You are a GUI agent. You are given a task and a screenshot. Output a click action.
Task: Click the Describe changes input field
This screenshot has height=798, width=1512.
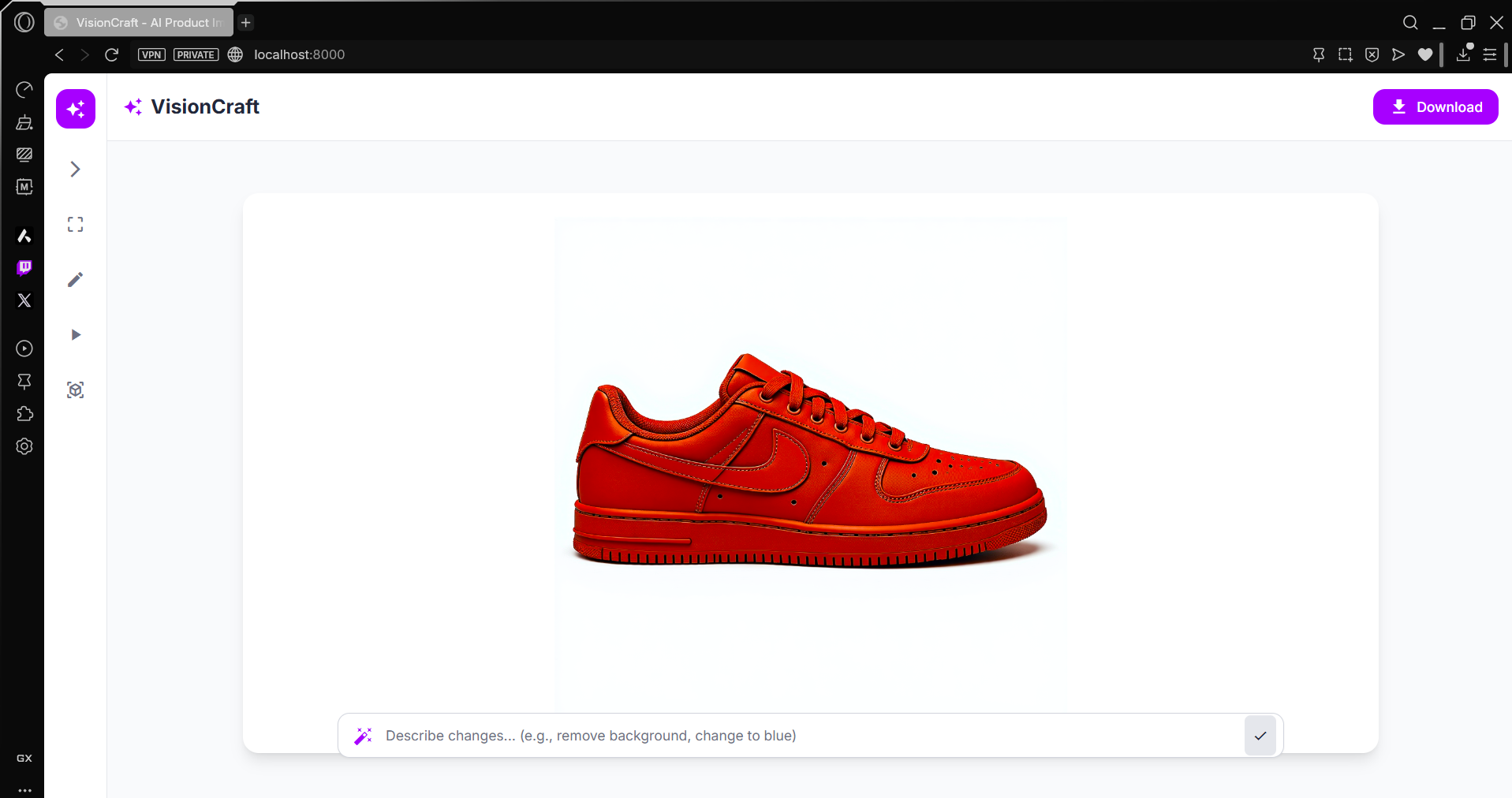pyautogui.click(x=809, y=736)
